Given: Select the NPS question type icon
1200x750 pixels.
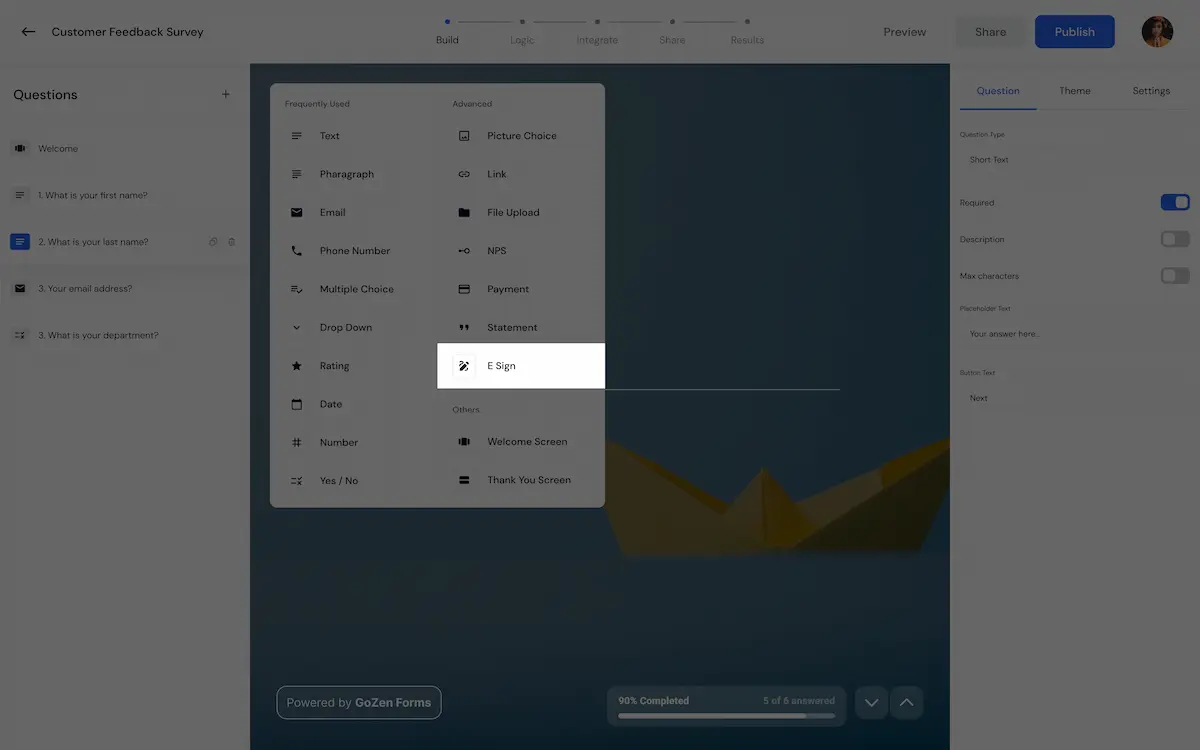Looking at the screenshot, I should (463, 250).
